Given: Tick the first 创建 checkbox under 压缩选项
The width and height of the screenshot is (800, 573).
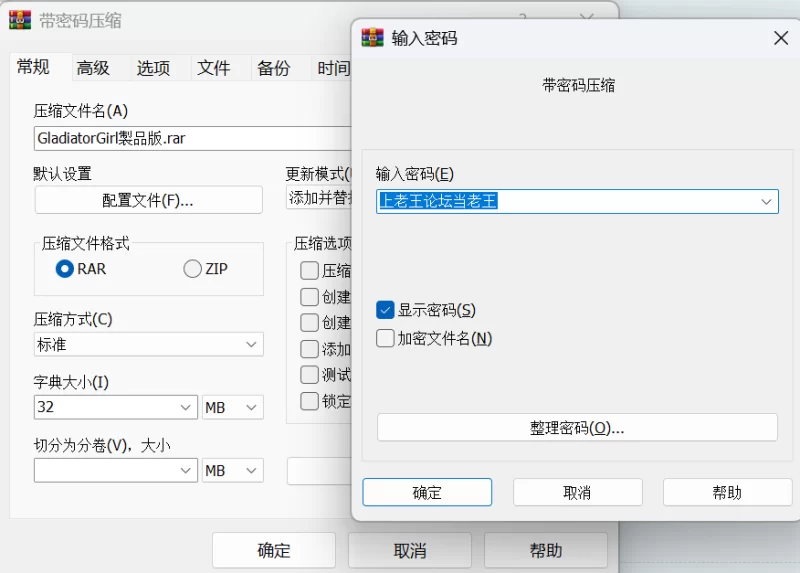Looking at the screenshot, I should point(309,296).
